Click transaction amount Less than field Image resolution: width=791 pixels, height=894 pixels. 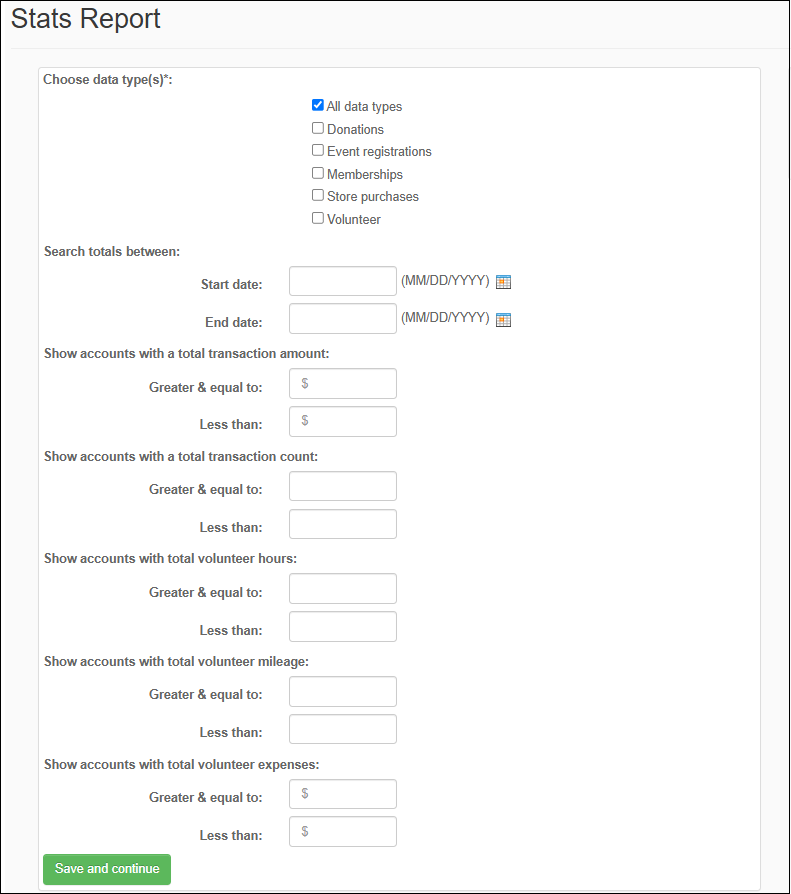click(x=343, y=421)
